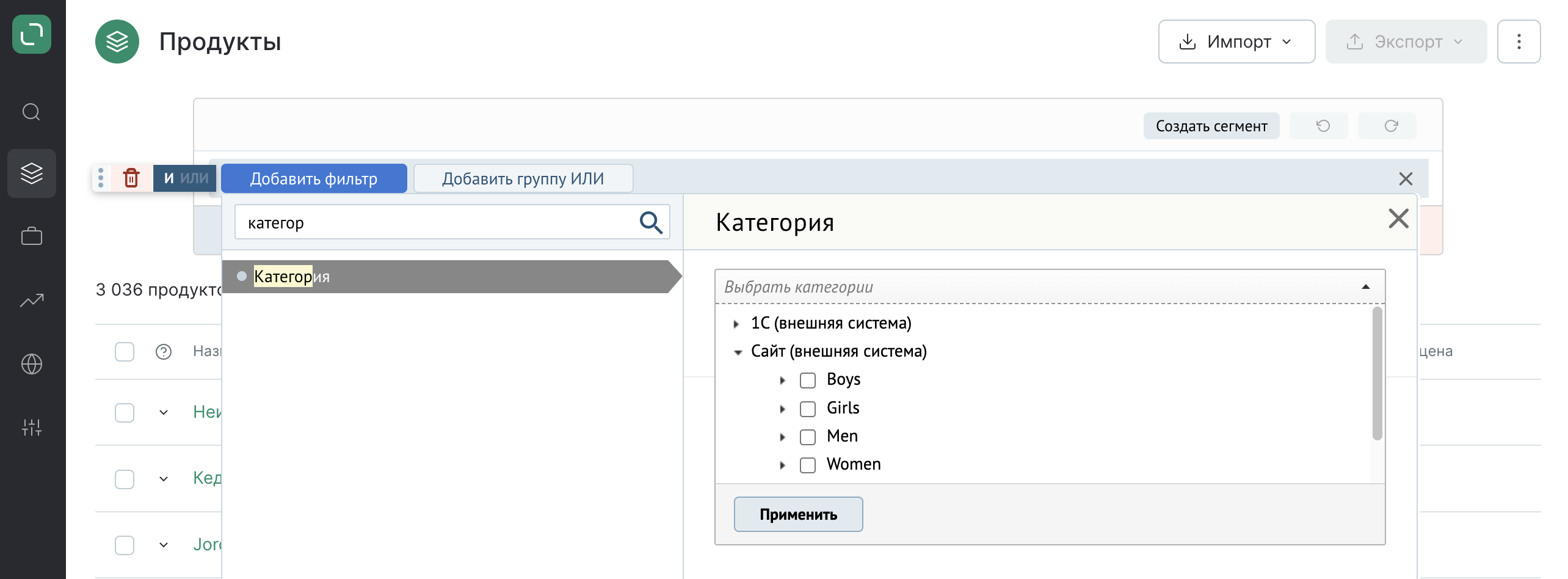Click the Boys category label
Screen dimensions: 1568x579
[x=843, y=379]
